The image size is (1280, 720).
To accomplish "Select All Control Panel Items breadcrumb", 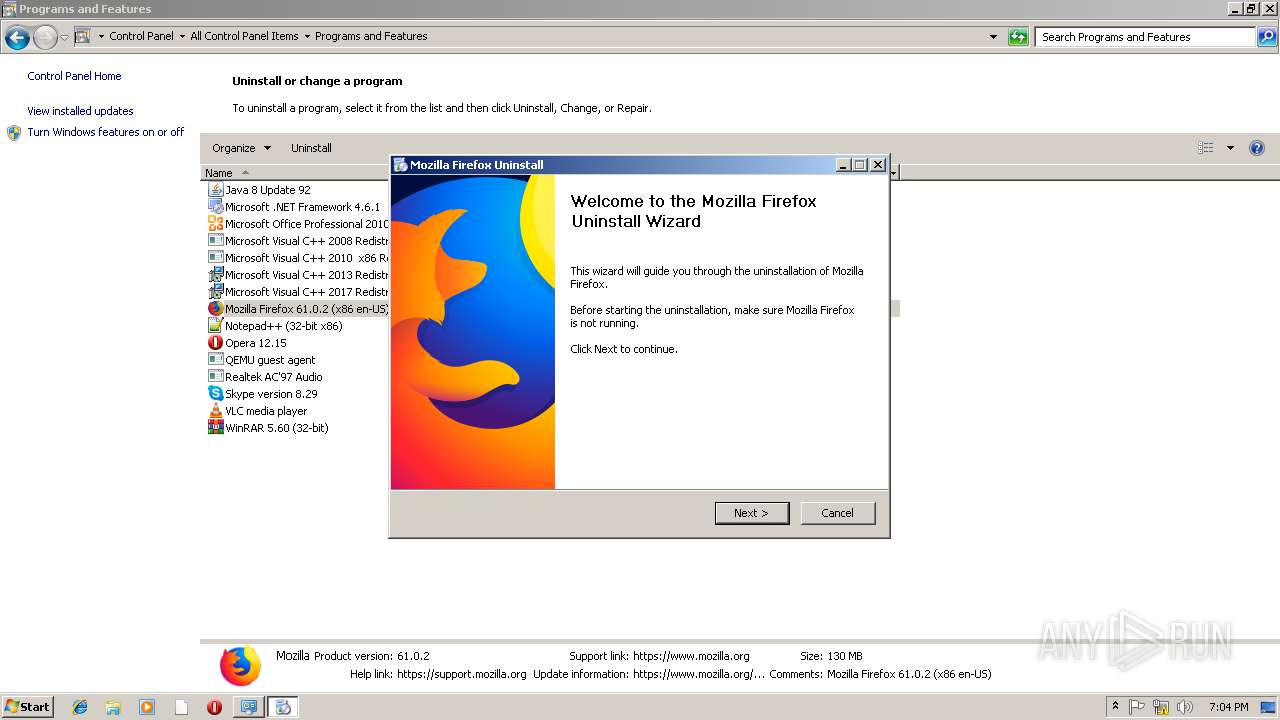I will click(x=244, y=36).
